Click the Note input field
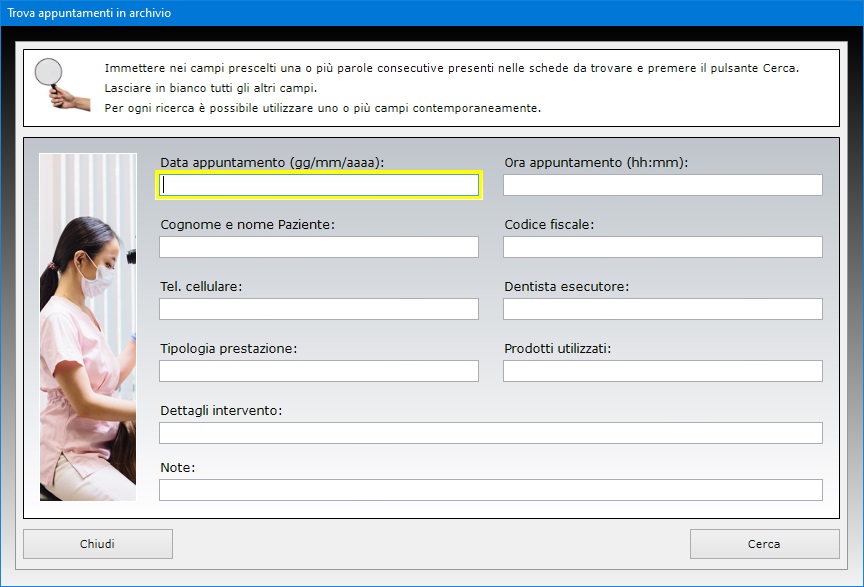The width and height of the screenshot is (864, 587). coord(490,490)
